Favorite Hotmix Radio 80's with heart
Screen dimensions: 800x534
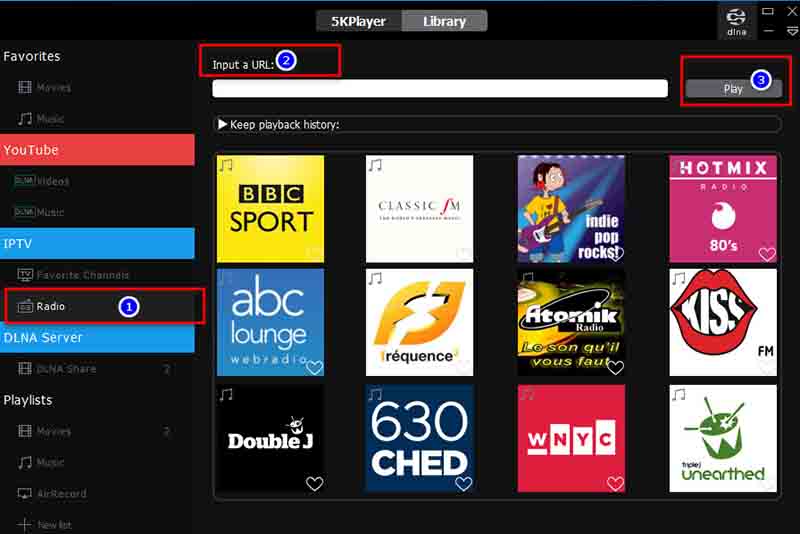(x=767, y=253)
